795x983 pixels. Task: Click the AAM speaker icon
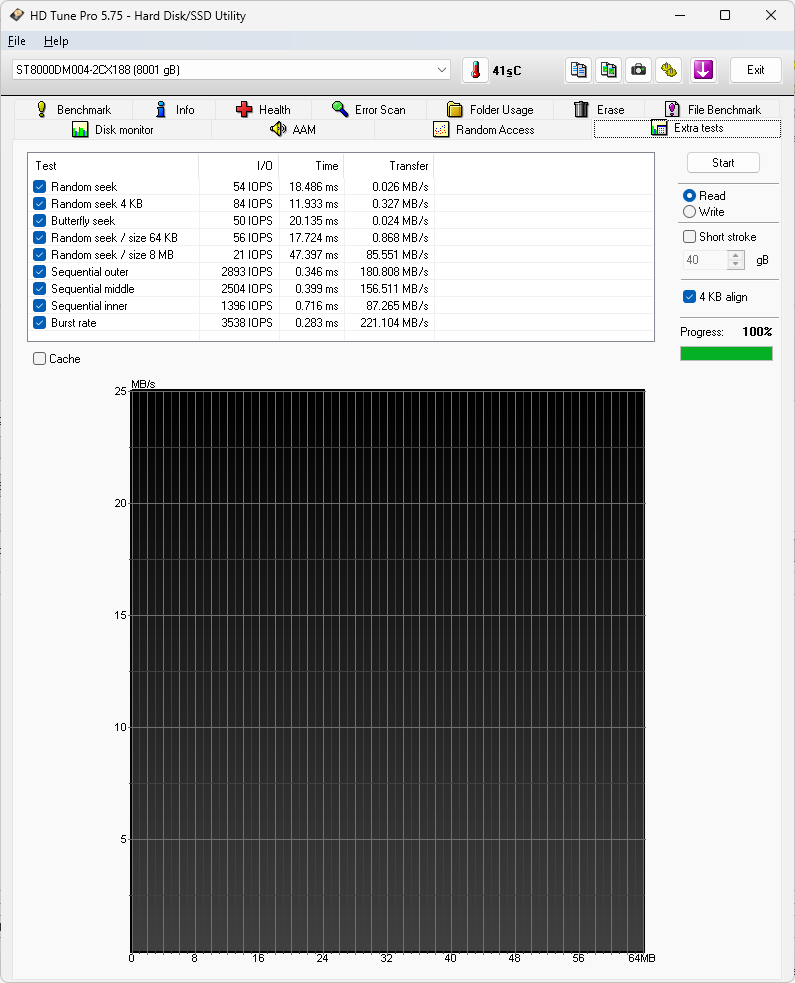(278, 129)
